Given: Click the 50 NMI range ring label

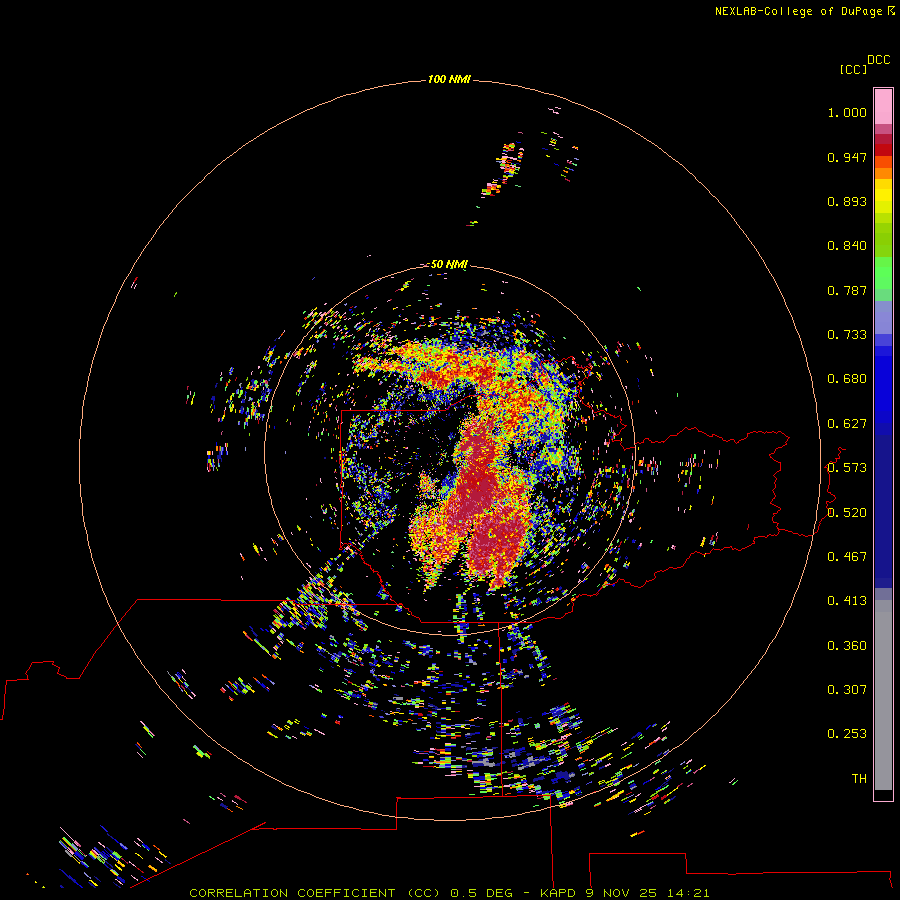Looking at the screenshot, I should [x=449, y=264].
